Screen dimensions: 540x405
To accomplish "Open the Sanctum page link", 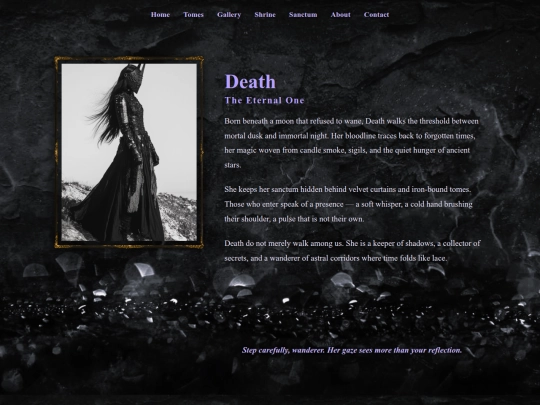I will pos(303,15).
